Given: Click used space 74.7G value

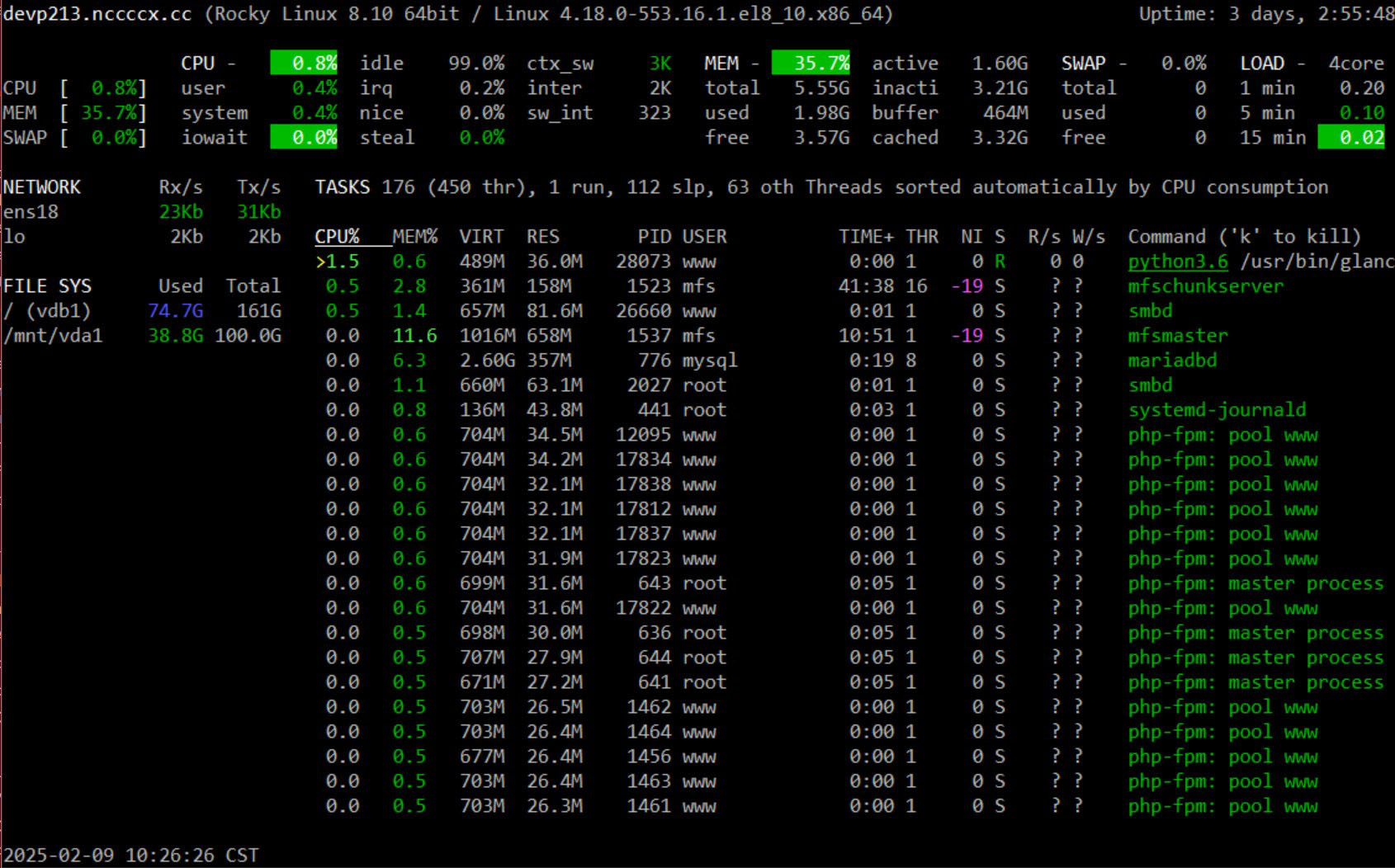Looking at the screenshot, I should point(176,311).
